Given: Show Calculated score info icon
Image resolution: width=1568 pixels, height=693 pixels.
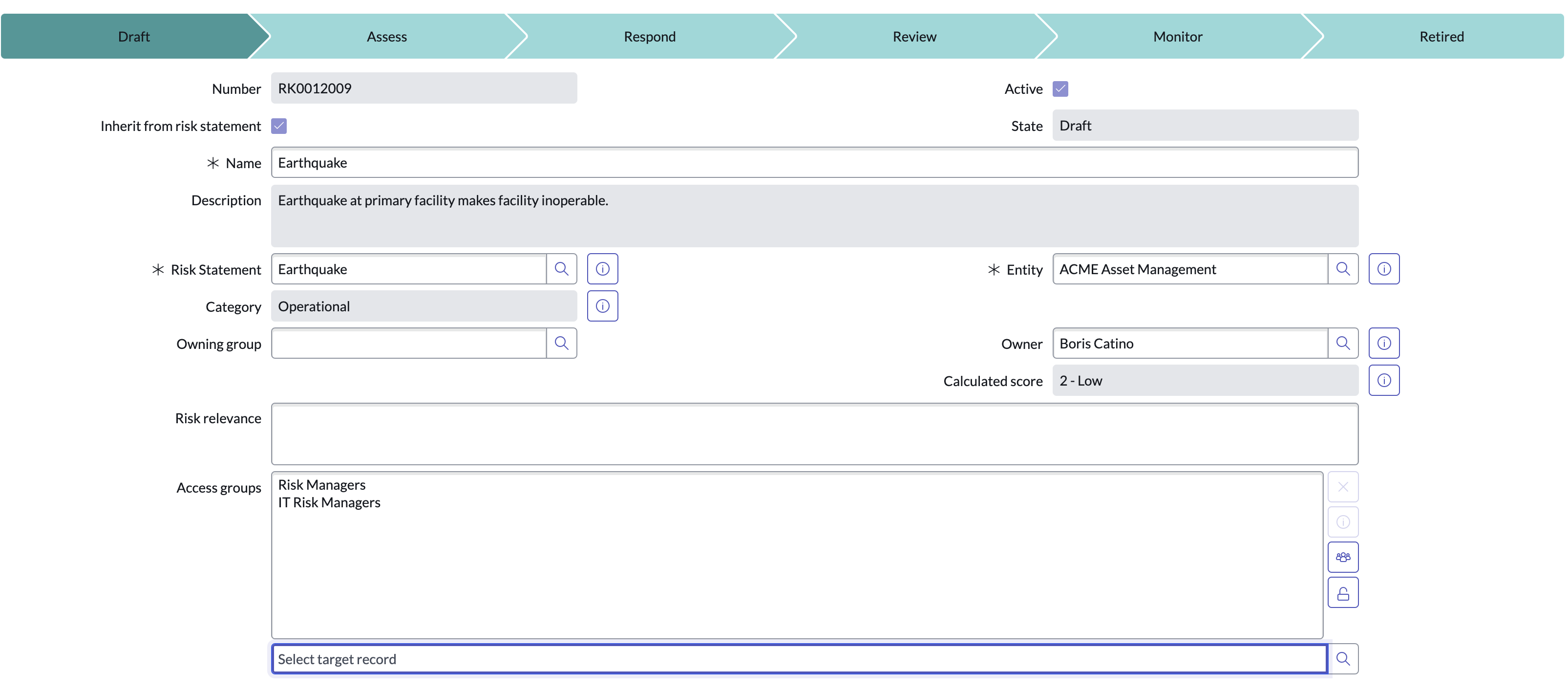Looking at the screenshot, I should click(1383, 380).
